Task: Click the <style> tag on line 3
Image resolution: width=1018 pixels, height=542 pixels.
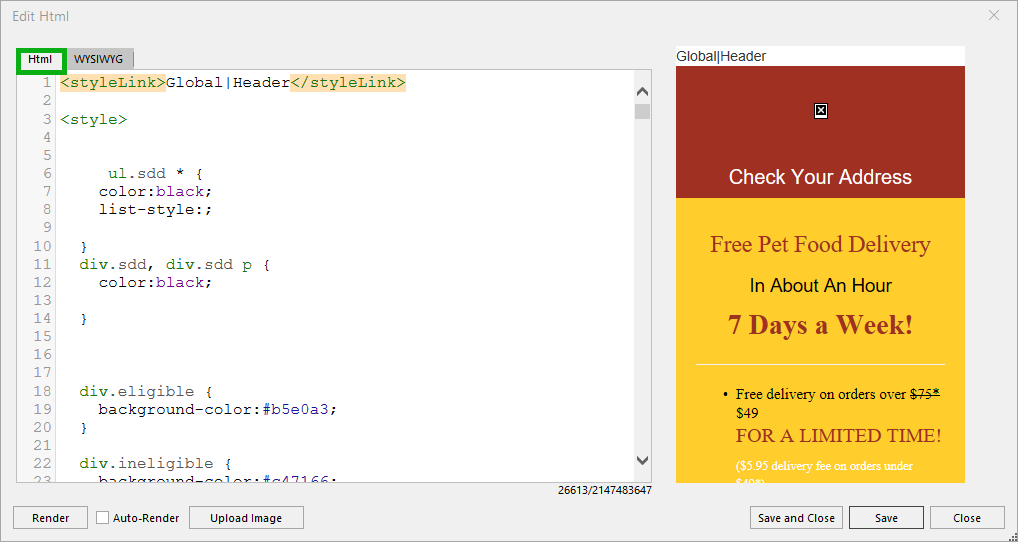Action: [94, 119]
